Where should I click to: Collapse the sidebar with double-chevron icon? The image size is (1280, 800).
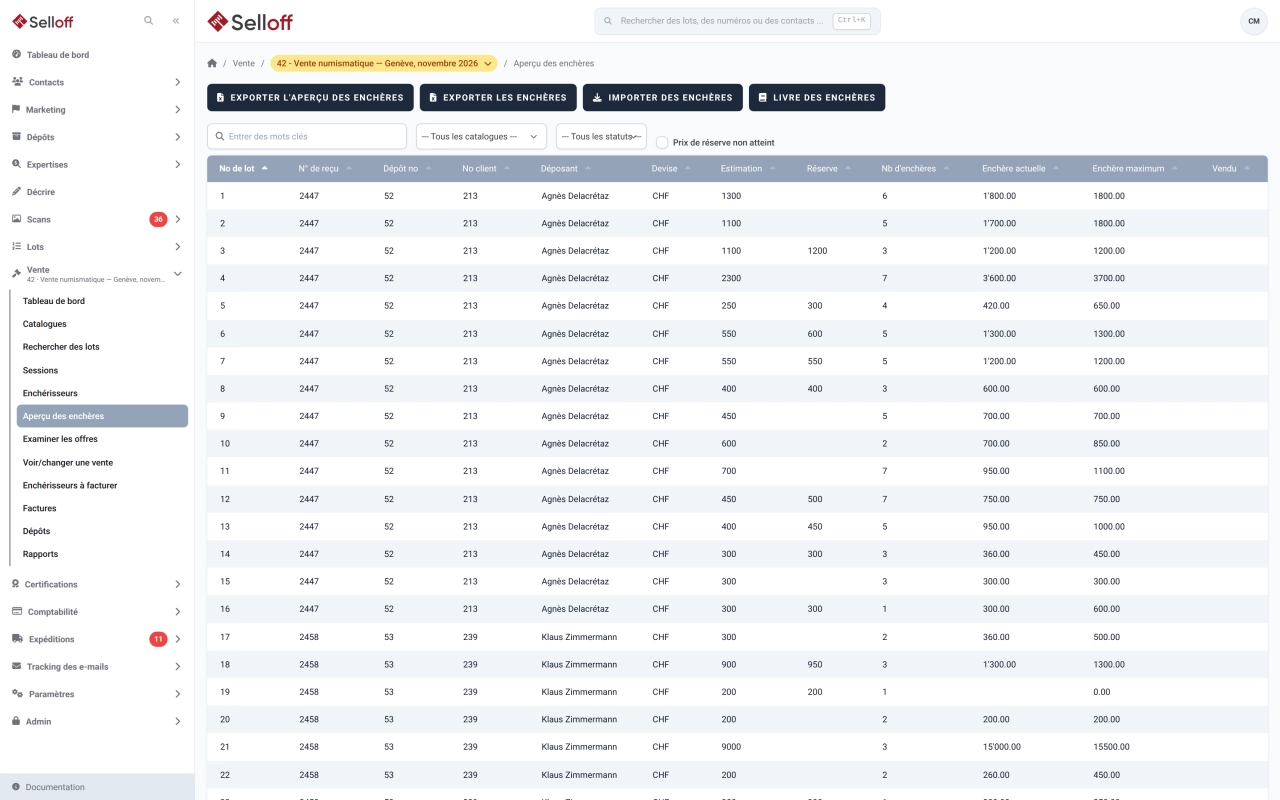[176, 20]
